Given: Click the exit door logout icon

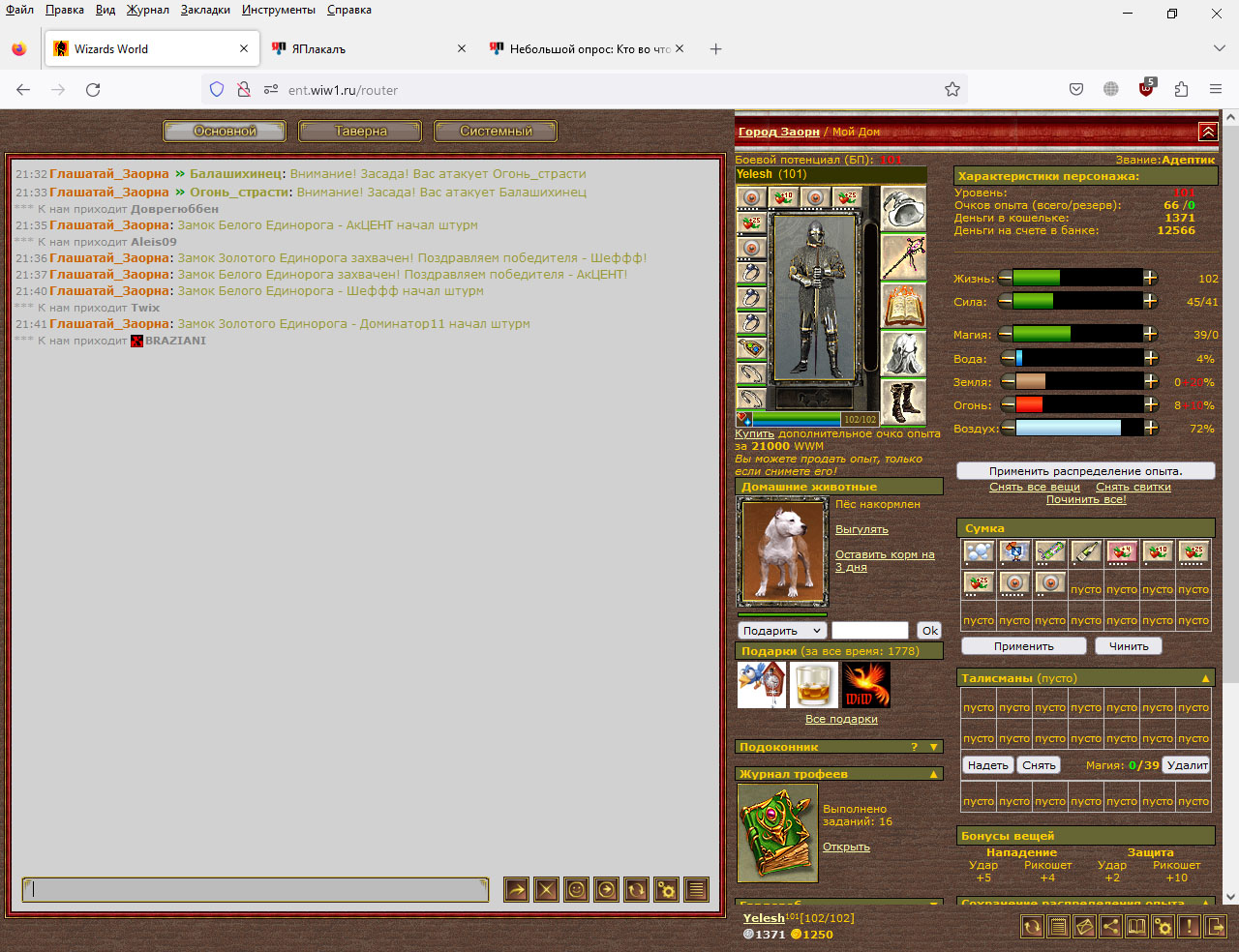Looking at the screenshot, I should (x=1216, y=926).
